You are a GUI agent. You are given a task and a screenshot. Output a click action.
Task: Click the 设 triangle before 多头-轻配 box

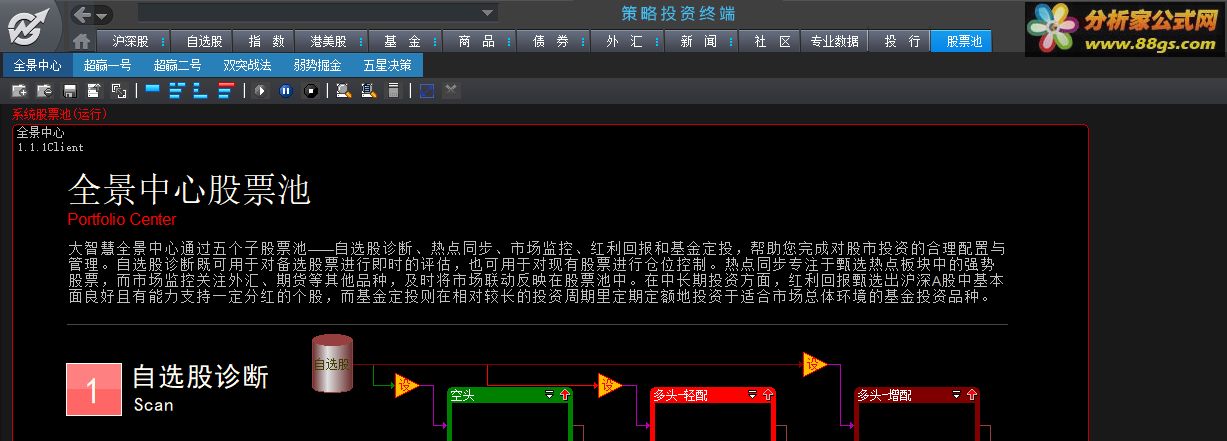click(x=609, y=385)
